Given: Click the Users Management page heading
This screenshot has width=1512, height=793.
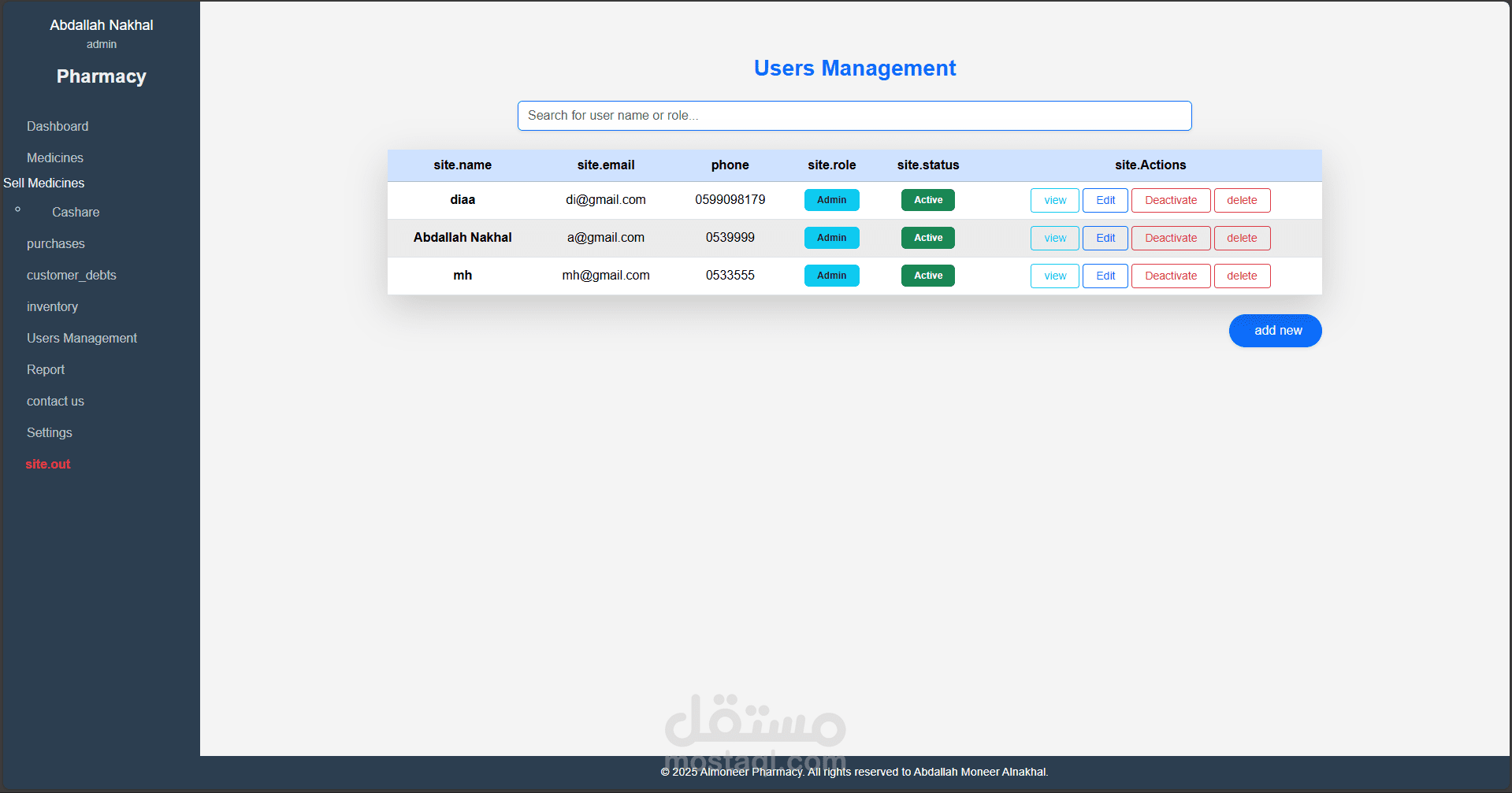Looking at the screenshot, I should coord(855,69).
